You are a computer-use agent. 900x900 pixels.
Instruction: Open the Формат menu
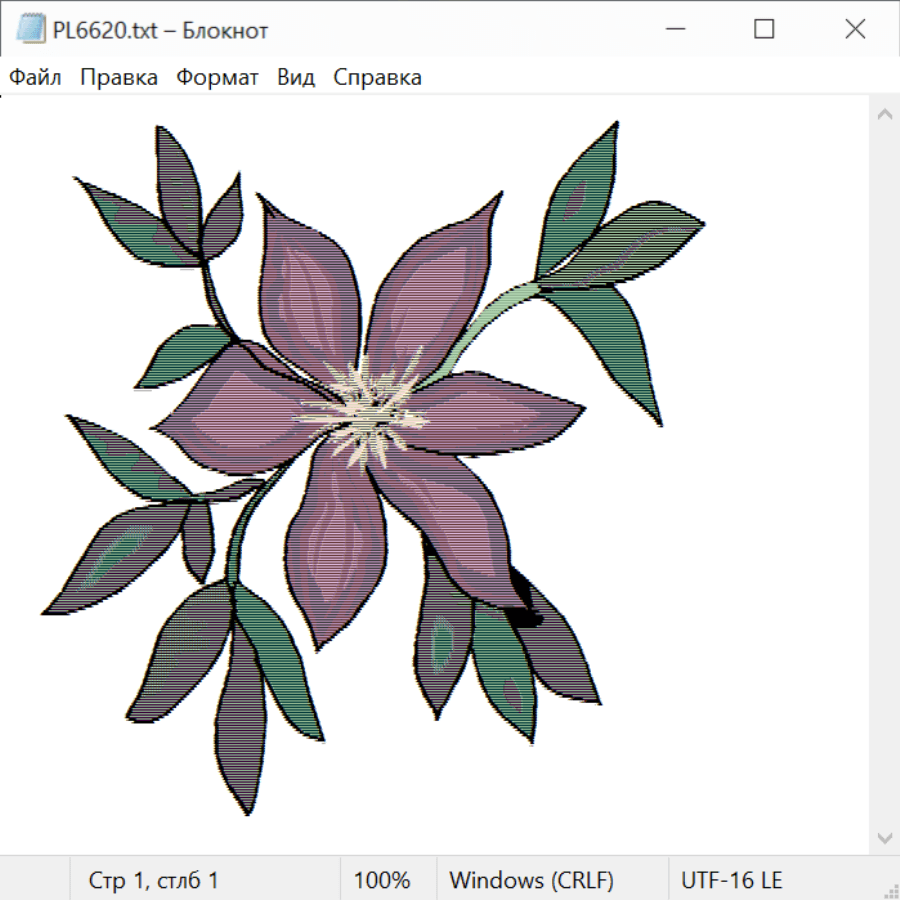coord(217,78)
